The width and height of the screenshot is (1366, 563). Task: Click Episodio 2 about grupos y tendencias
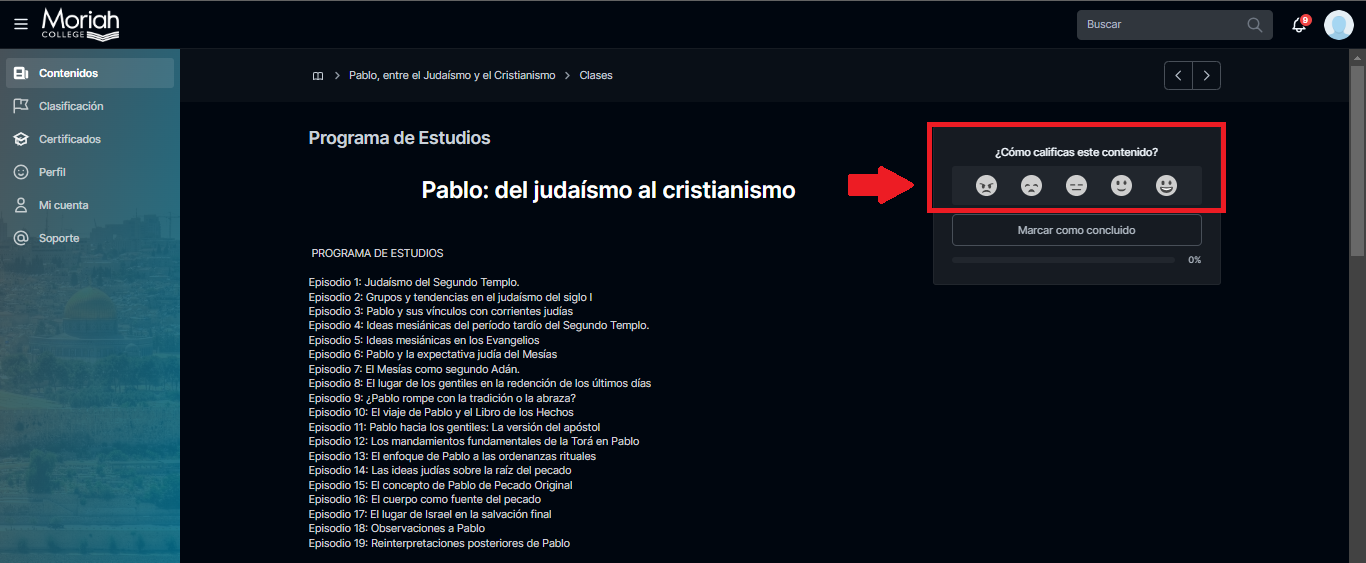click(450, 297)
